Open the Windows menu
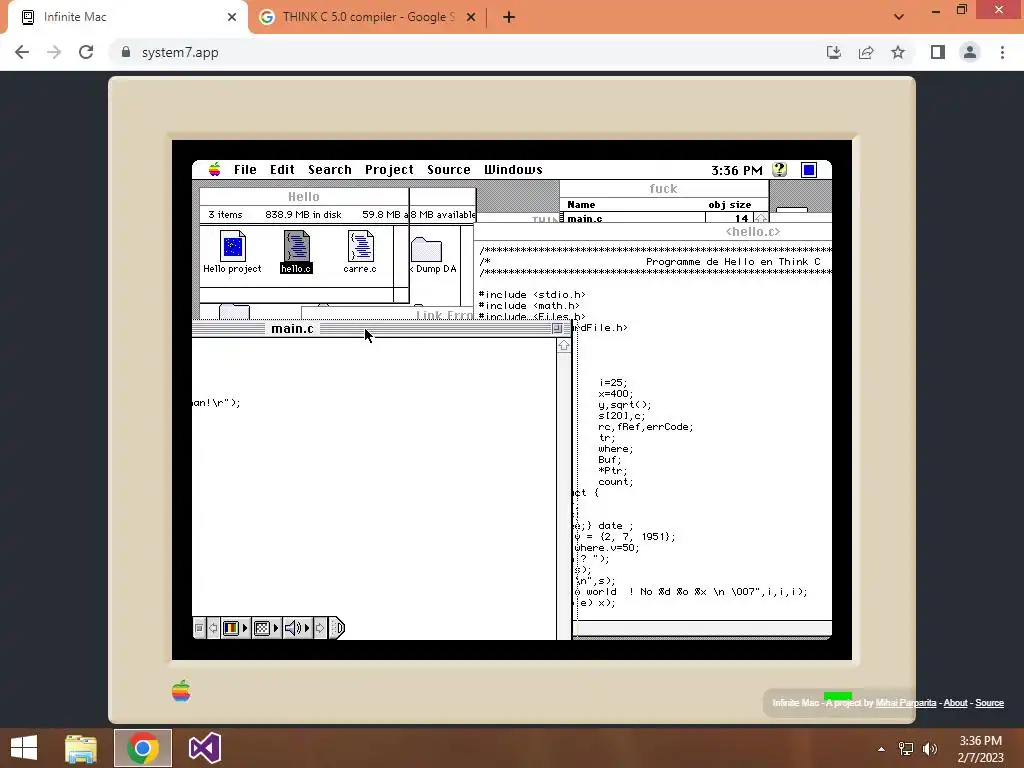This screenshot has height=768, width=1024. [x=513, y=170]
